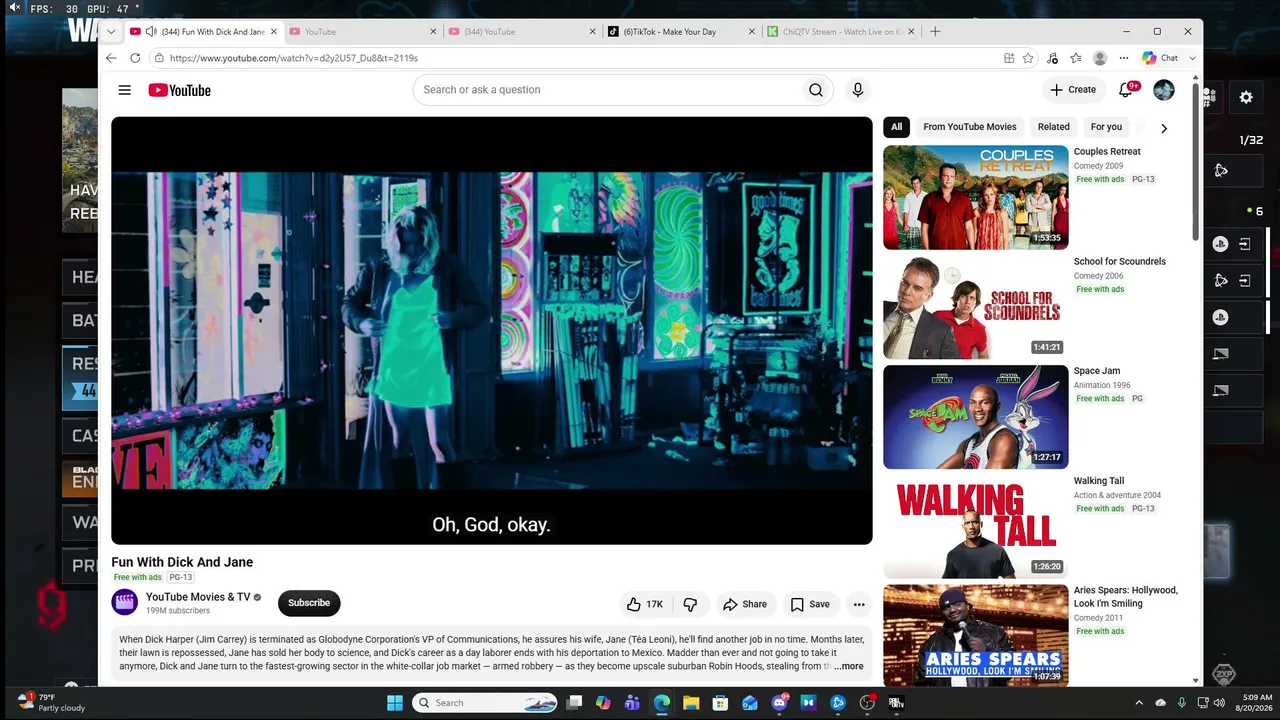
Task: Open the browser favorites list
Action: point(1076,58)
